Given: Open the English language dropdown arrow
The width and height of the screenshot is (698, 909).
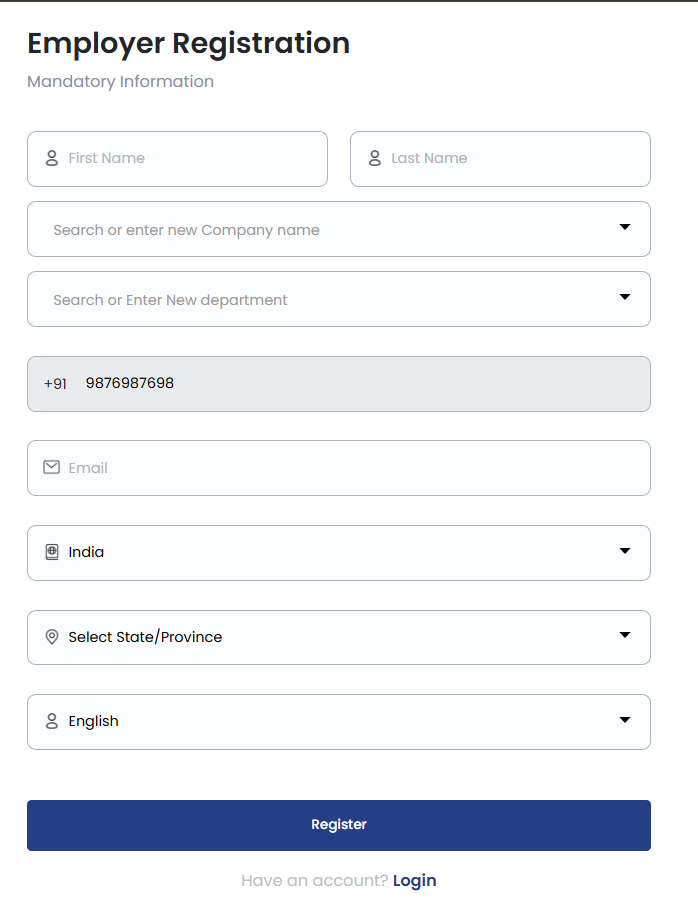Looking at the screenshot, I should click(625, 720).
